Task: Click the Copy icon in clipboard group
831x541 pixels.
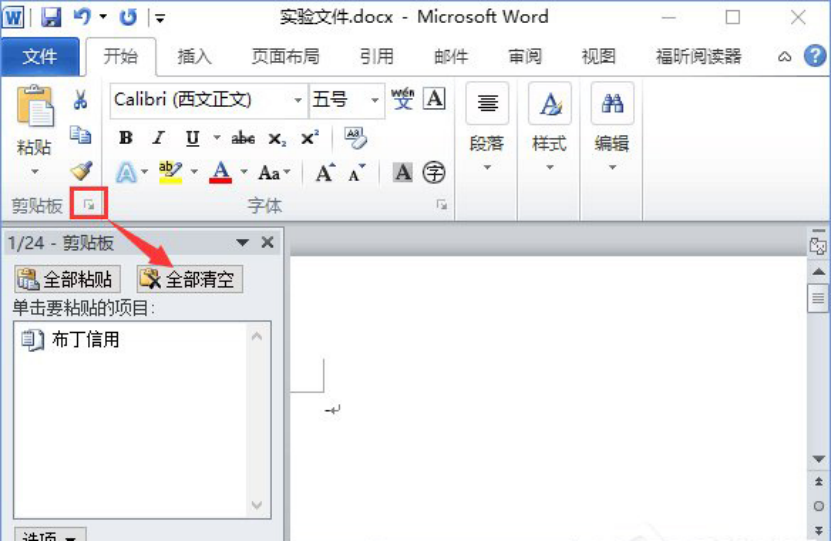Action: pos(81,135)
